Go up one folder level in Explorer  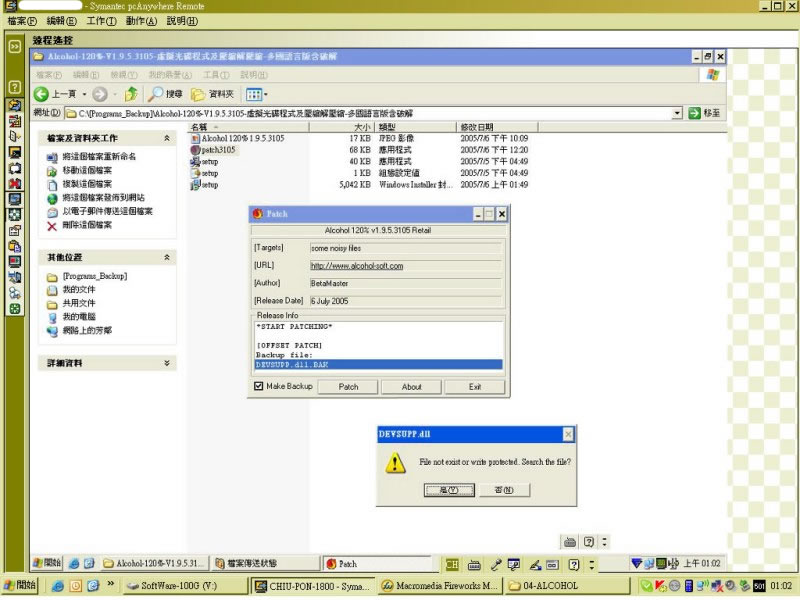[x=132, y=94]
